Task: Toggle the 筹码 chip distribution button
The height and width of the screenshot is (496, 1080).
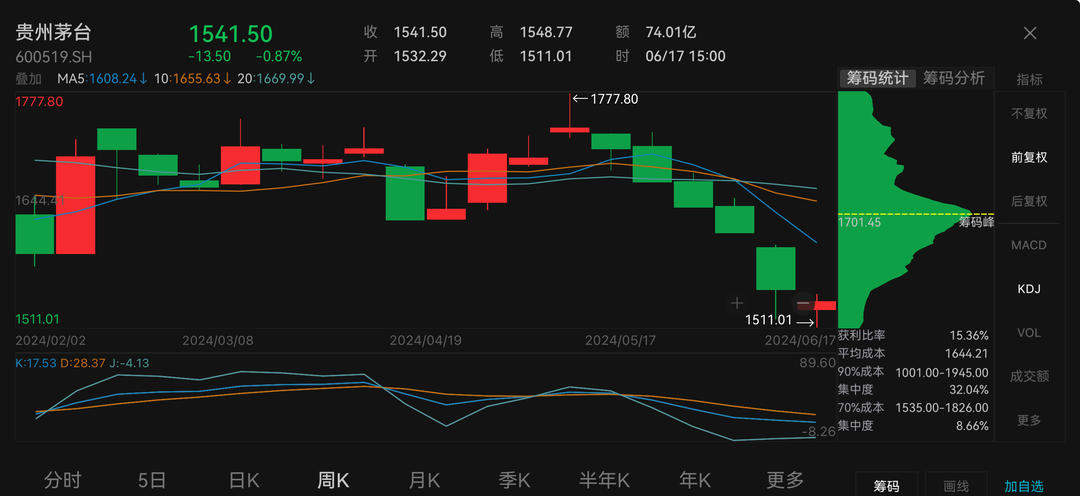Action: (886, 486)
